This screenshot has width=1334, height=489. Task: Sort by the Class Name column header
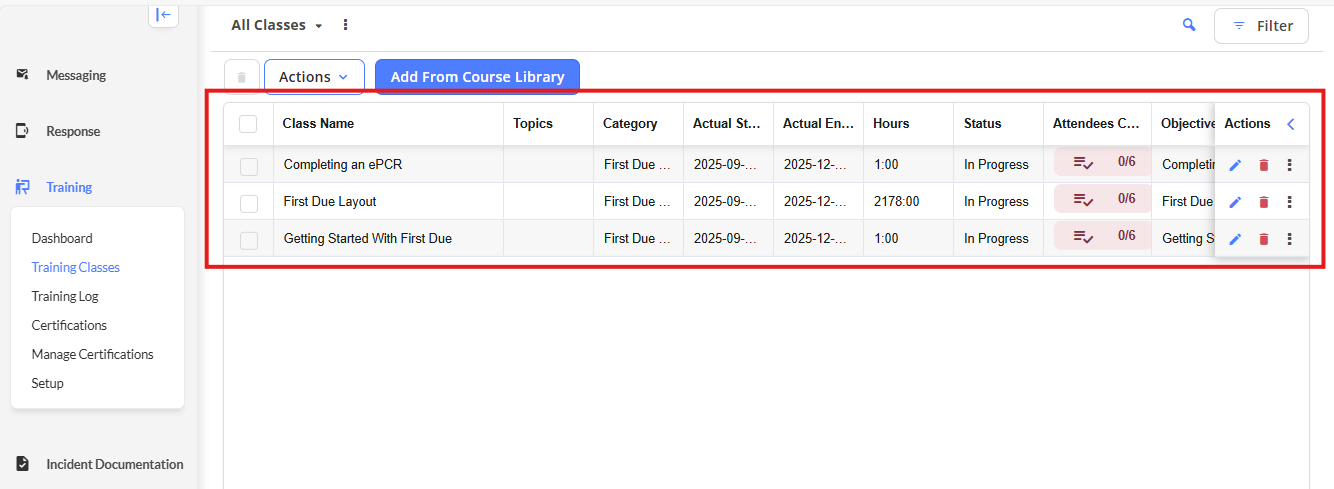(318, 124)
